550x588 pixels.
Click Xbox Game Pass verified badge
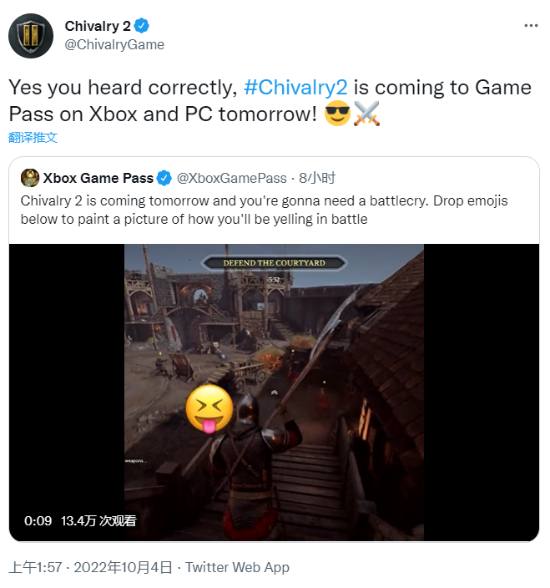[164, 178]
